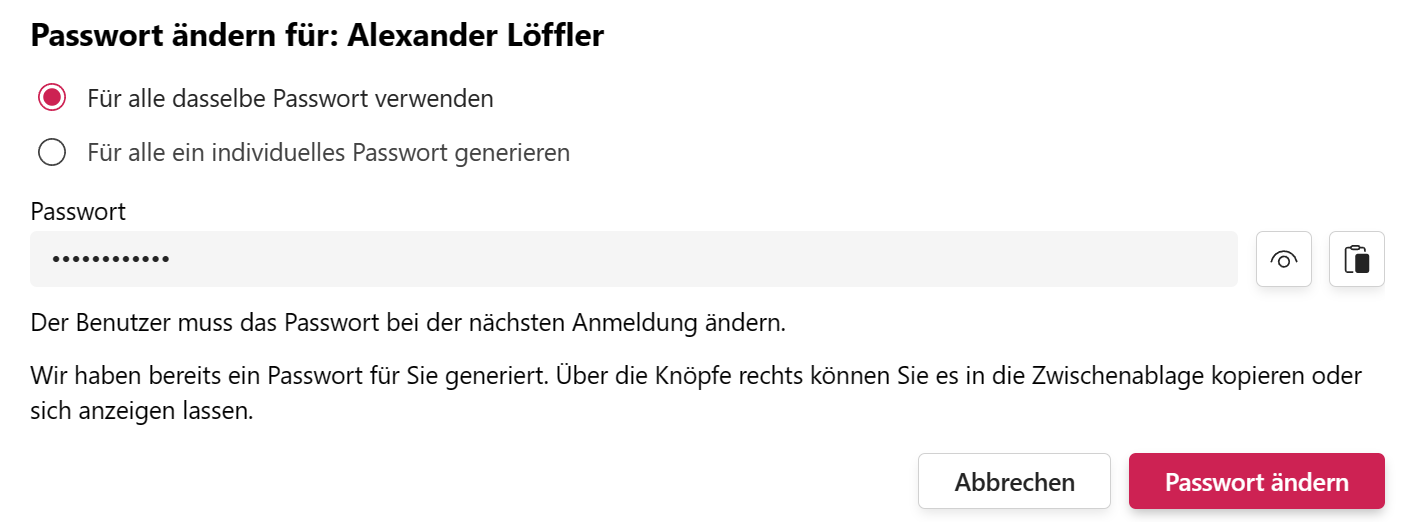
Task: Click the dialog heading 'Passwort ändern für'
Action: (x=184, y=36)
